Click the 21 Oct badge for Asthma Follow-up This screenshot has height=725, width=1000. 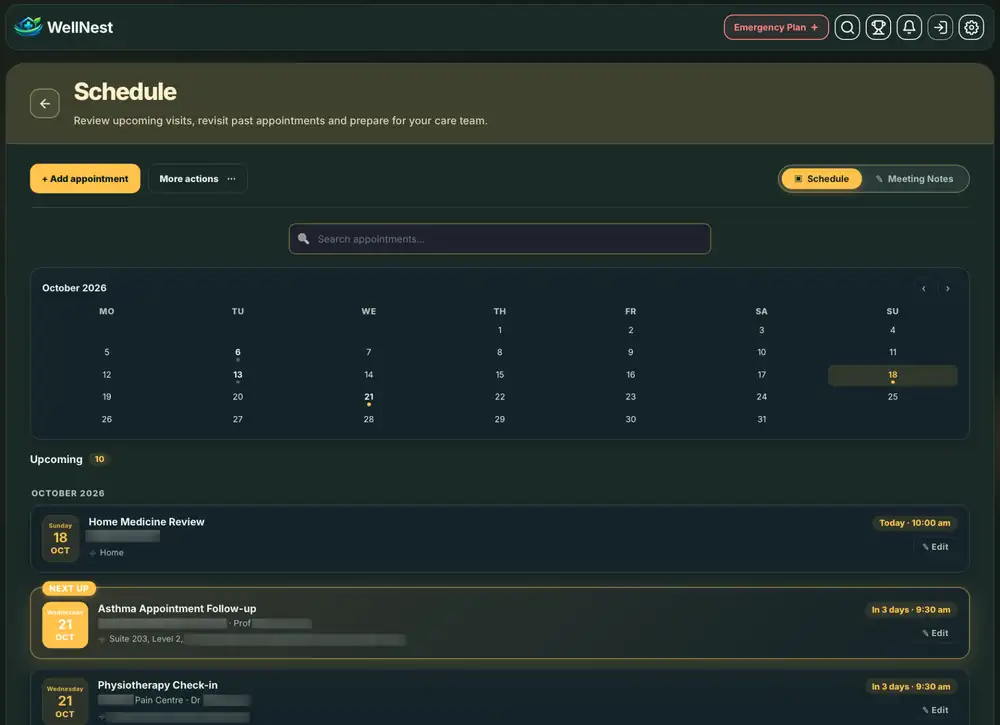(x=65, y=625)
